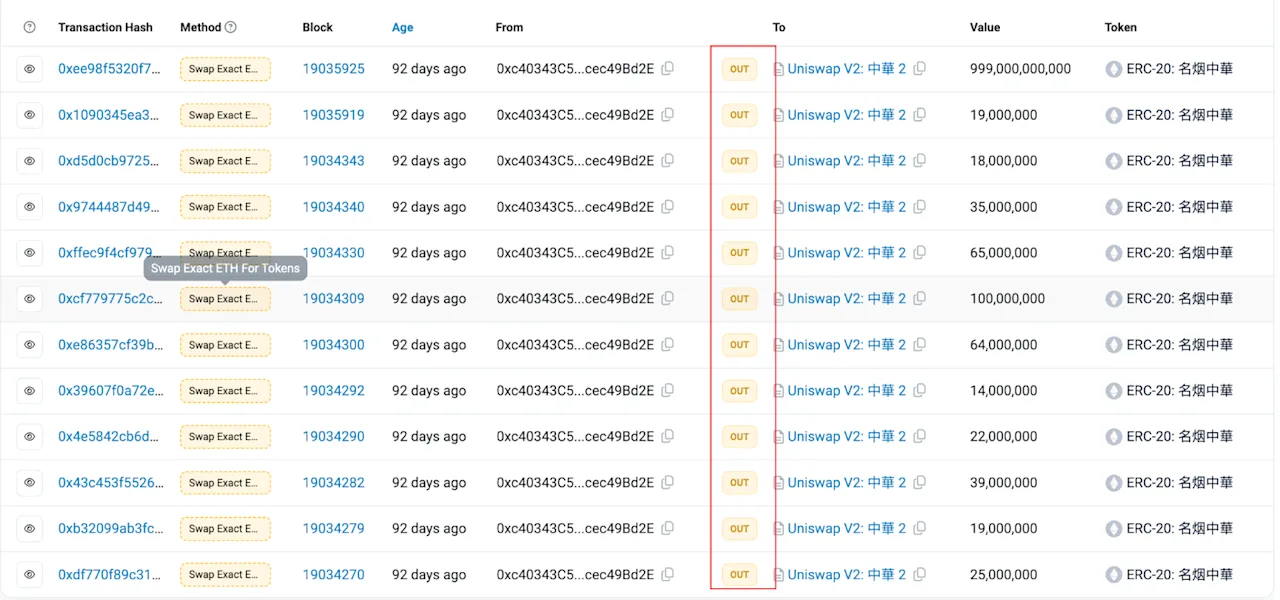Screen dimensions: 1280x600
Task: Toggle the Age column header format
Action: pos(402,27)
